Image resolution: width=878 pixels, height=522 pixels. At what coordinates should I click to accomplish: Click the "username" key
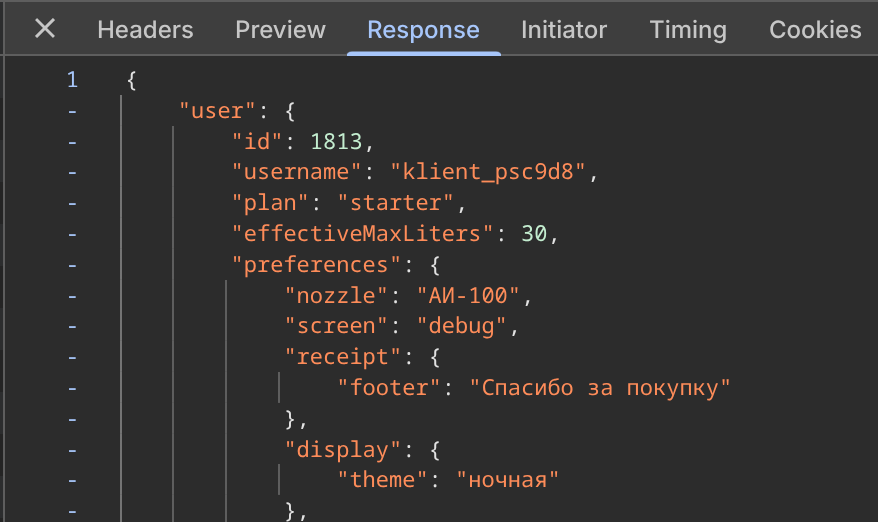pos(296,172)
